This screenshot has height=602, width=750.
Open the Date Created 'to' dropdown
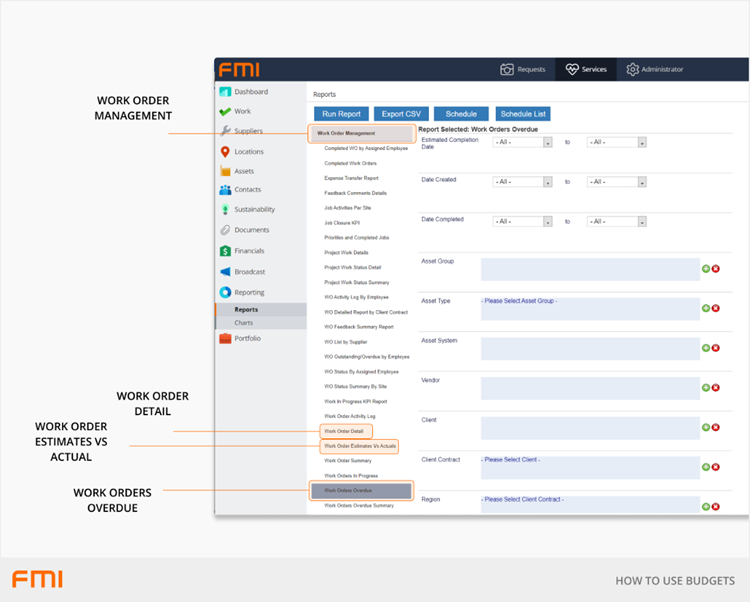click(616, 181)
